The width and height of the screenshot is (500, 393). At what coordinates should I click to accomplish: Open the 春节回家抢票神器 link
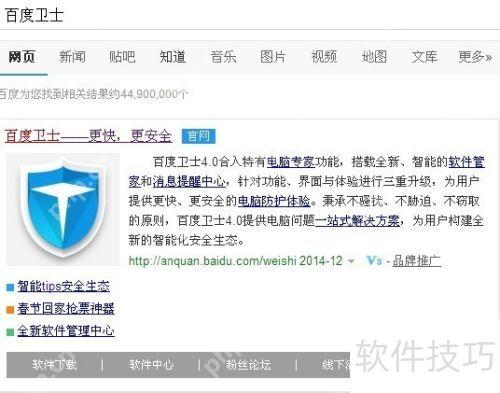[66, 309]
